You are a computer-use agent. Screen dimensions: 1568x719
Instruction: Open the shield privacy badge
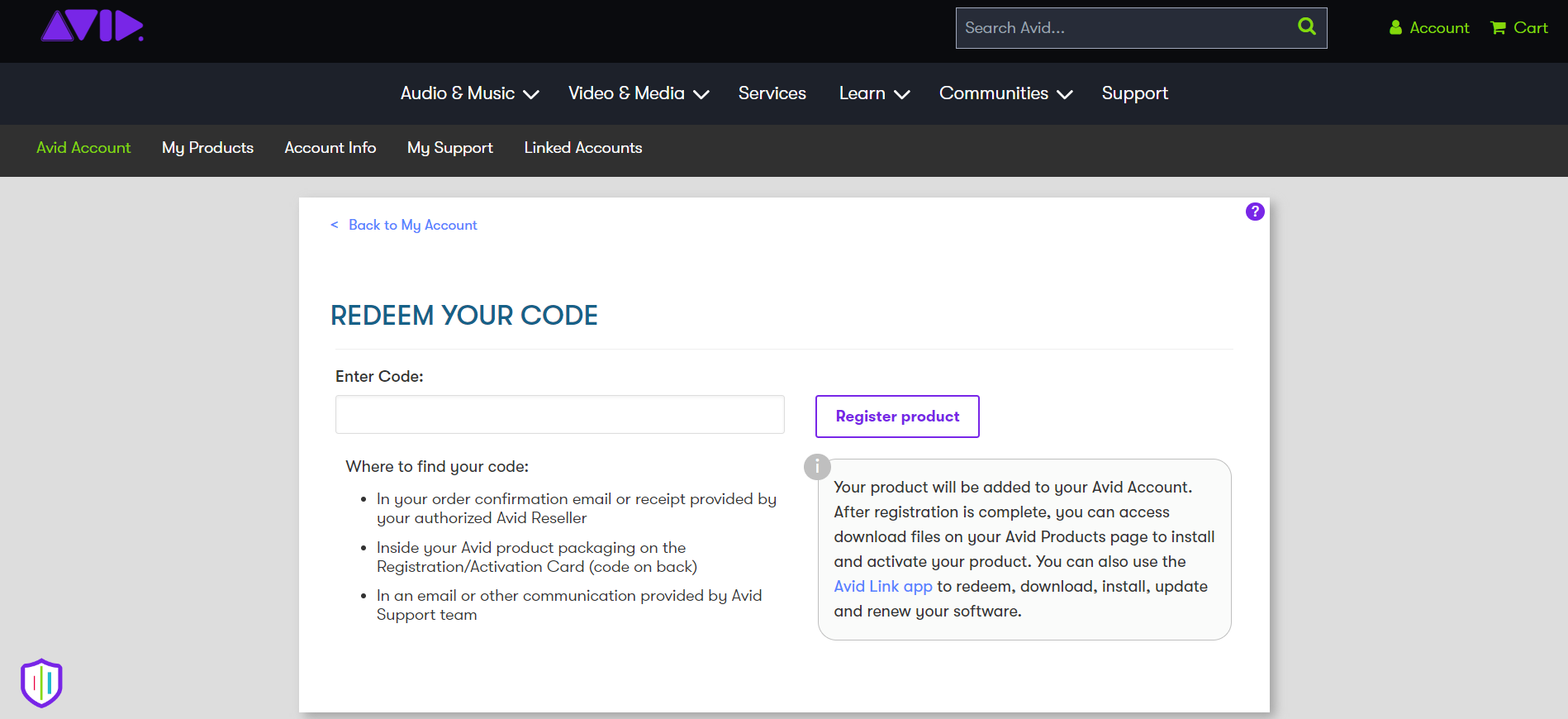tap(41, 683)
